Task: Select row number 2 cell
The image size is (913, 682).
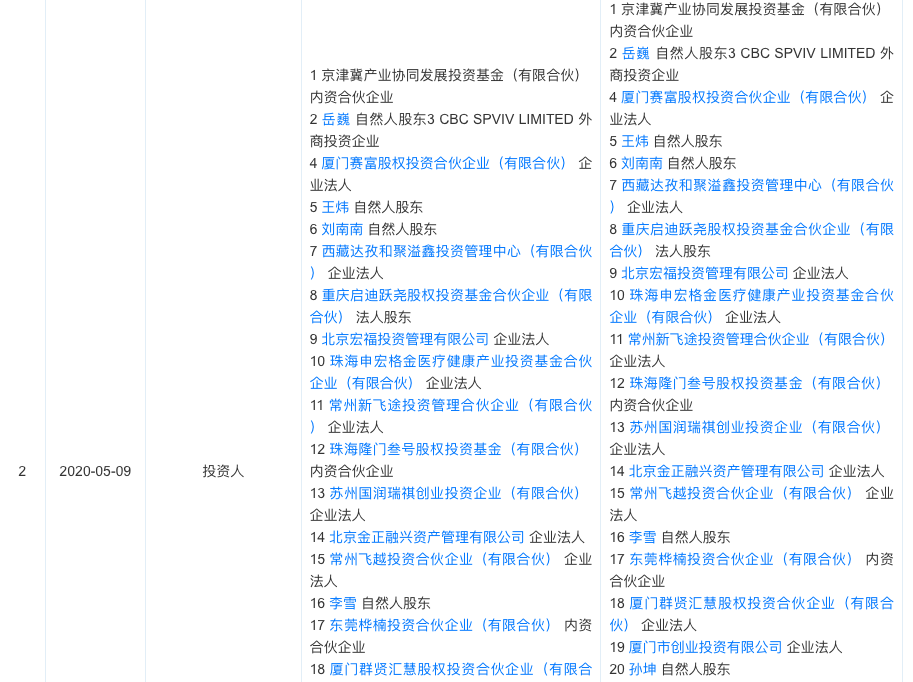Action: pyautogui.click(x=22, y=471)
